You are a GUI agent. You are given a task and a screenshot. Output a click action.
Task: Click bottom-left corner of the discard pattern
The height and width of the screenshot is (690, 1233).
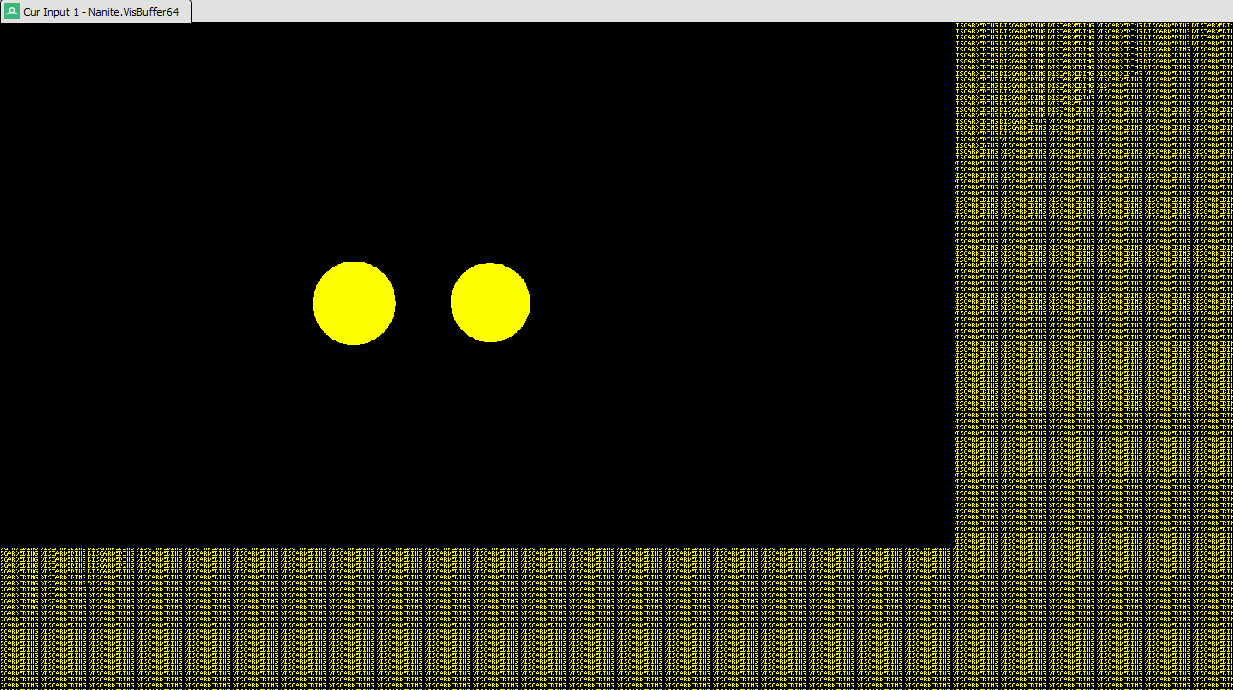[x=3, y=686]
